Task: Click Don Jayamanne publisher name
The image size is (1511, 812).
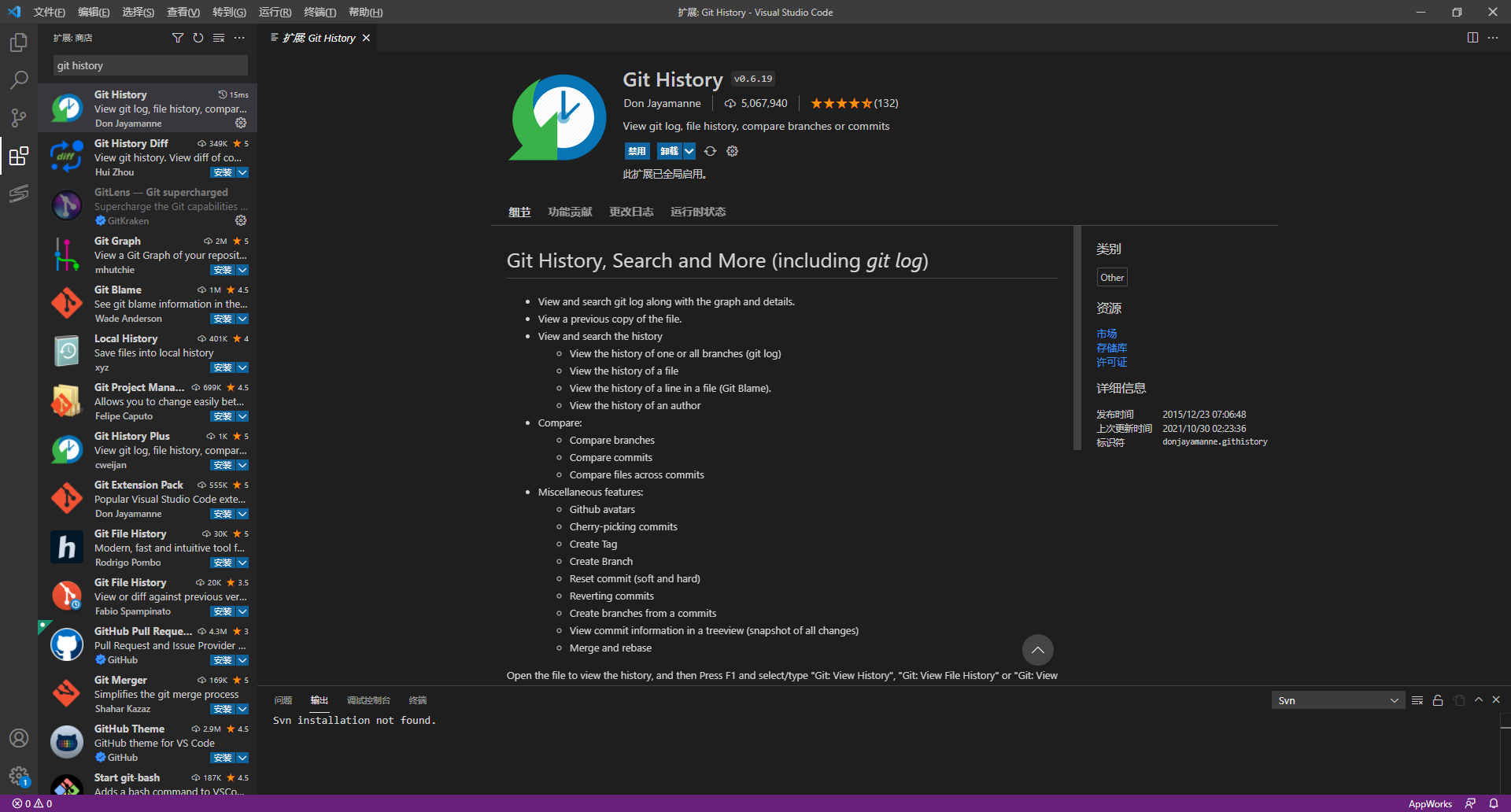Action: coord(662,103)
